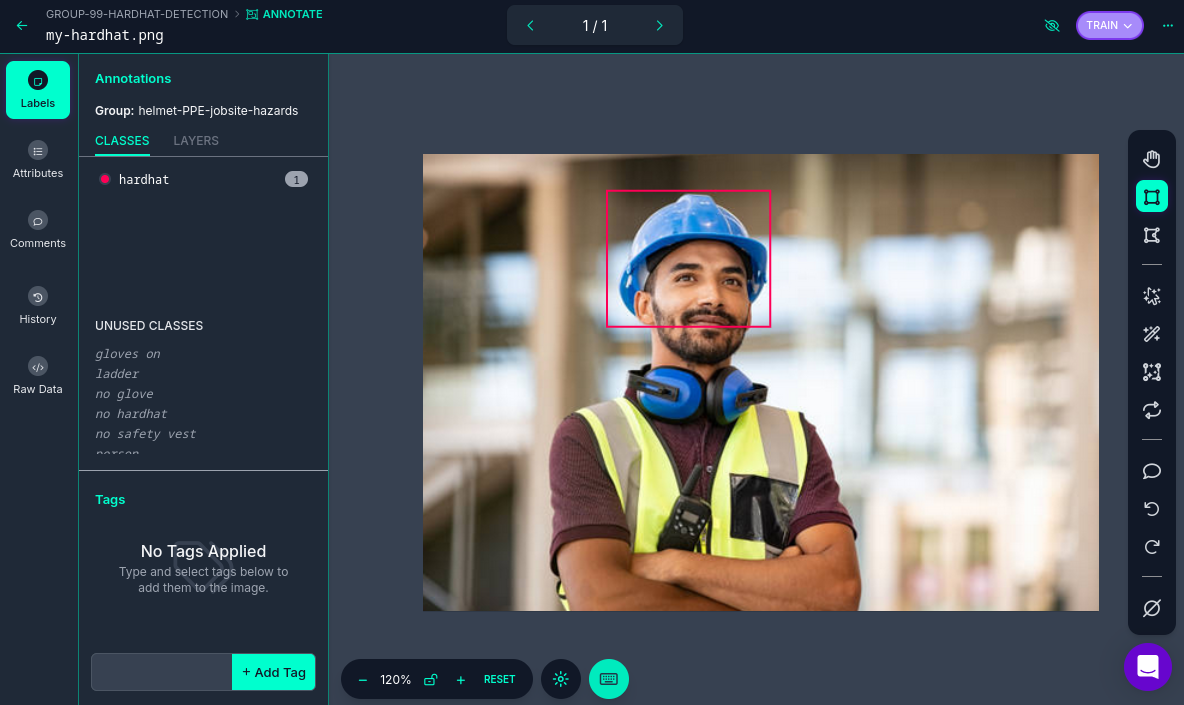Select the hardhat bounding box on image
Viewport: 1184px width, 705px height.
click(x=689, y=259)
